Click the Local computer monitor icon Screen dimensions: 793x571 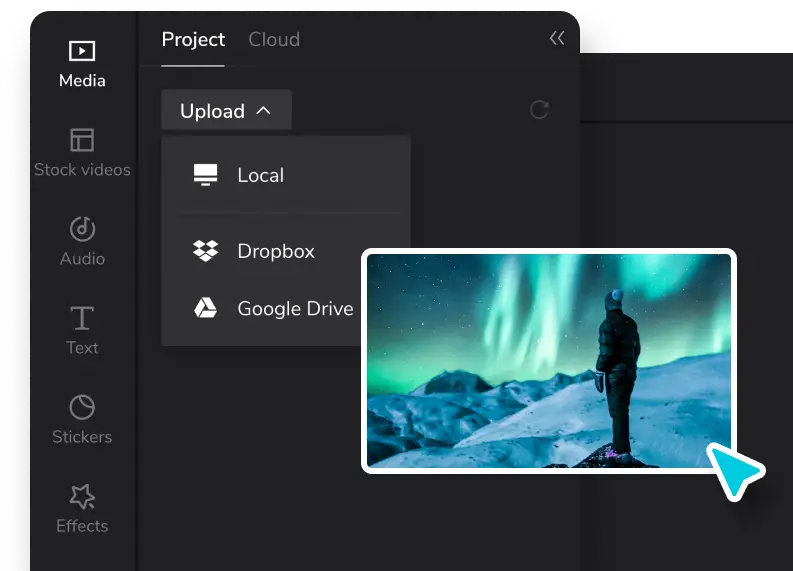click(x=205, y=175)
